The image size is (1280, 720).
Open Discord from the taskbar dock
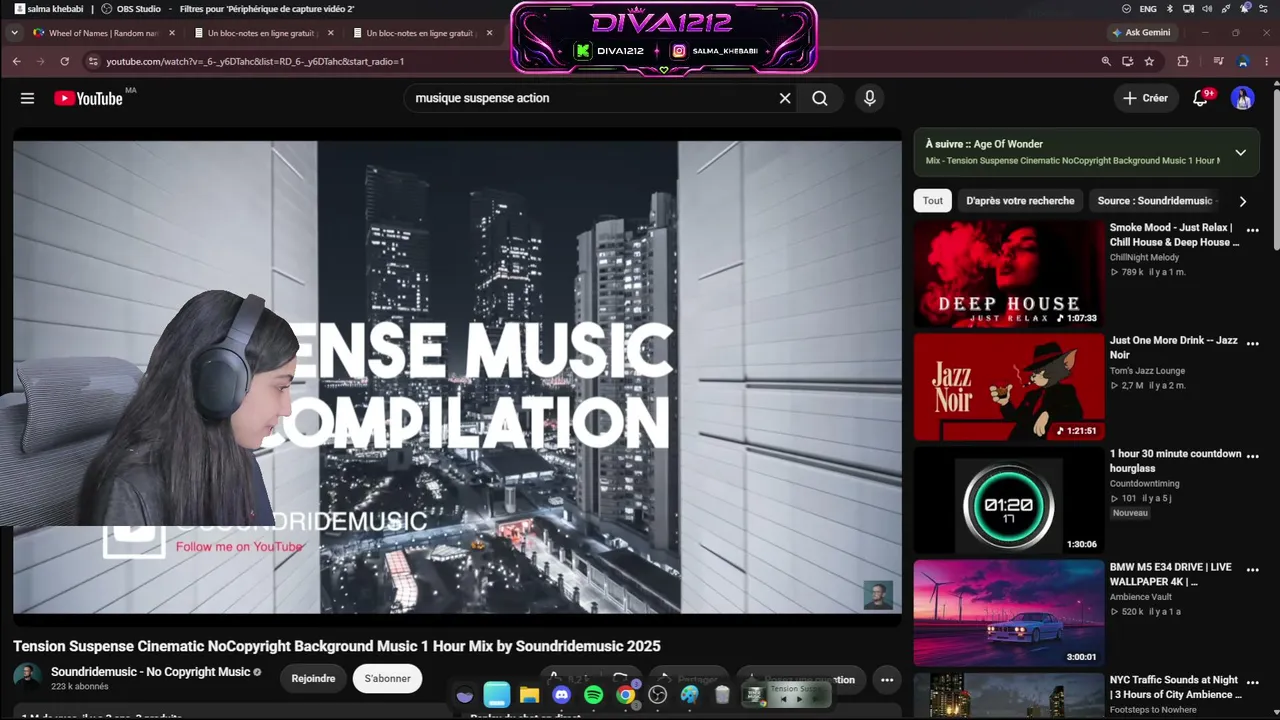(x=562, y=695)
